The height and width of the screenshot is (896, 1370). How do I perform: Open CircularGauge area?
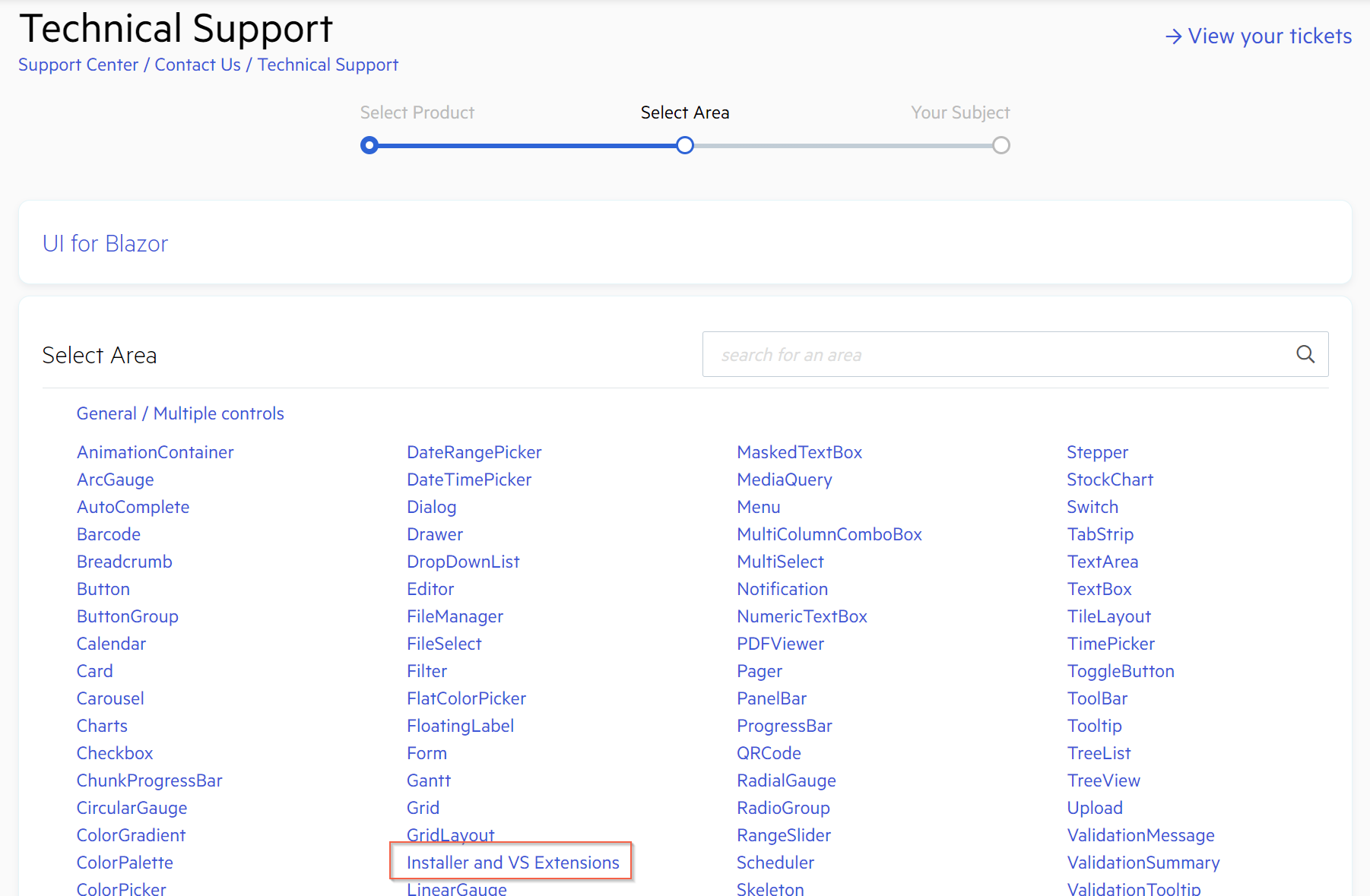(x=132, y=808)
